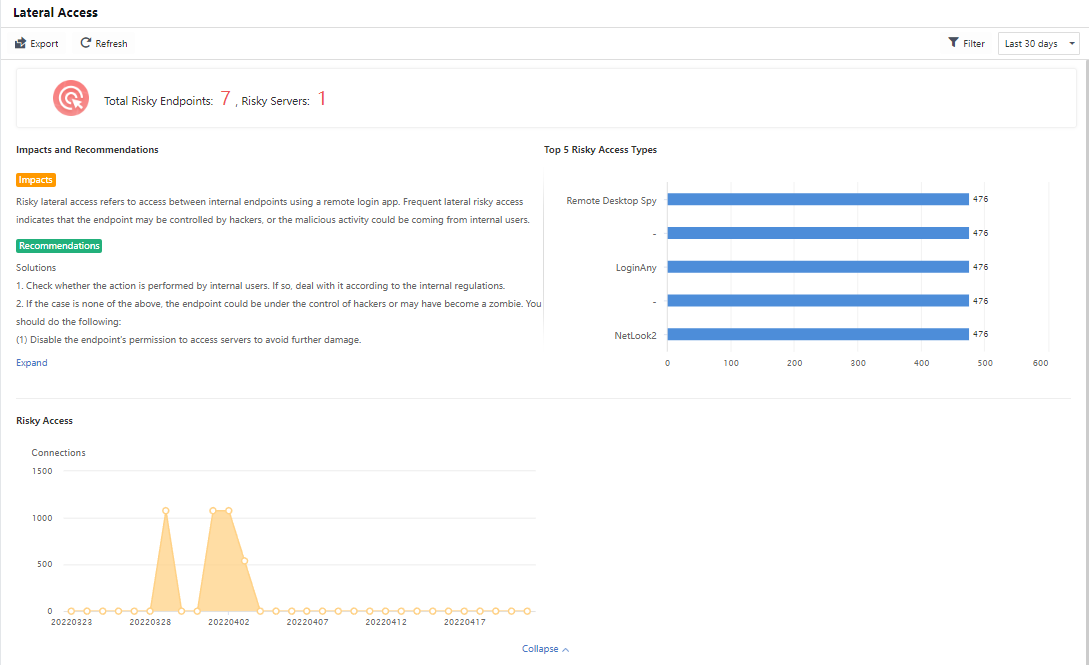
Task: Click the orange Impacts tag
Action: [36, 180]
